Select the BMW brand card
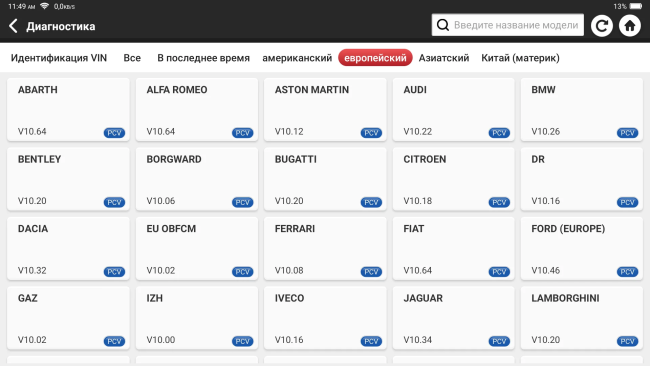This screenshot has height=366, width=650. [x=582, y=109]
